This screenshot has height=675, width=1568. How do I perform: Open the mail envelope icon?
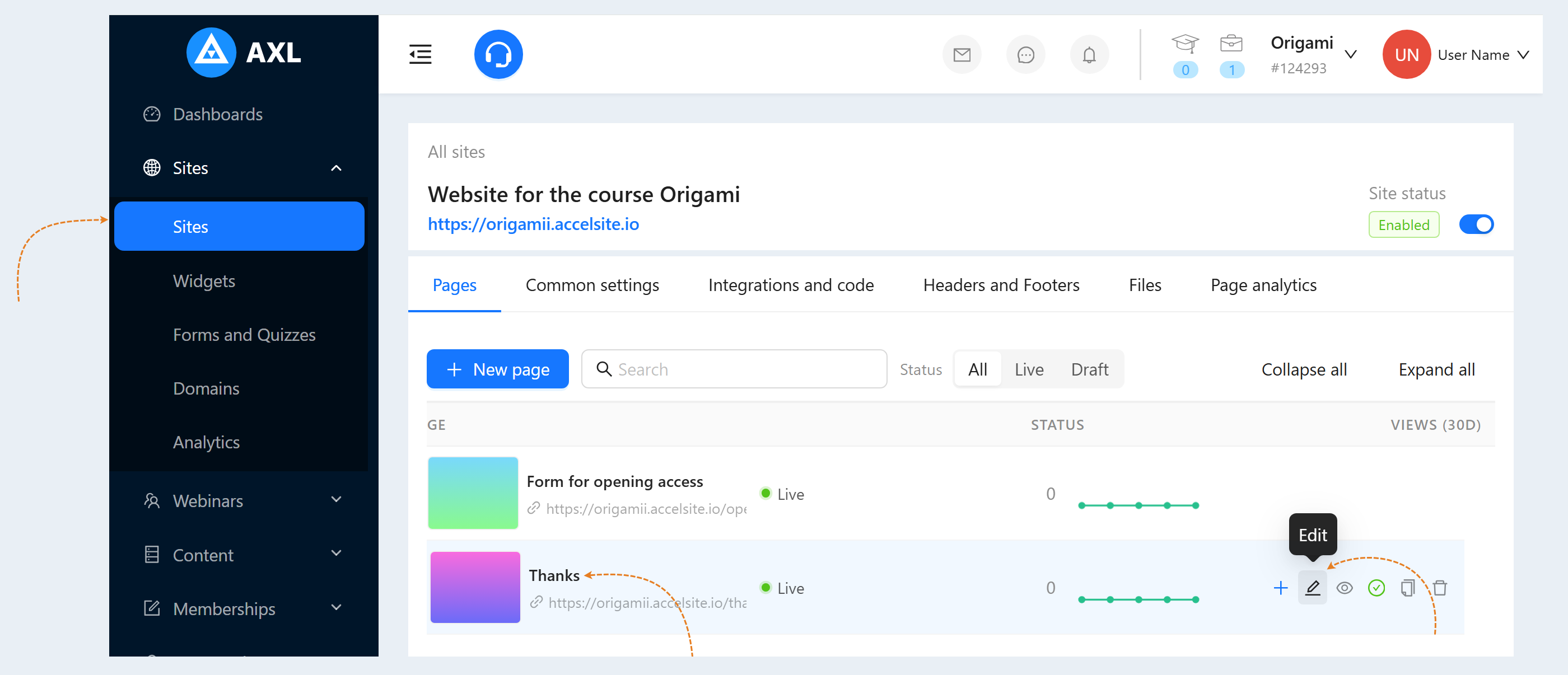962,55
